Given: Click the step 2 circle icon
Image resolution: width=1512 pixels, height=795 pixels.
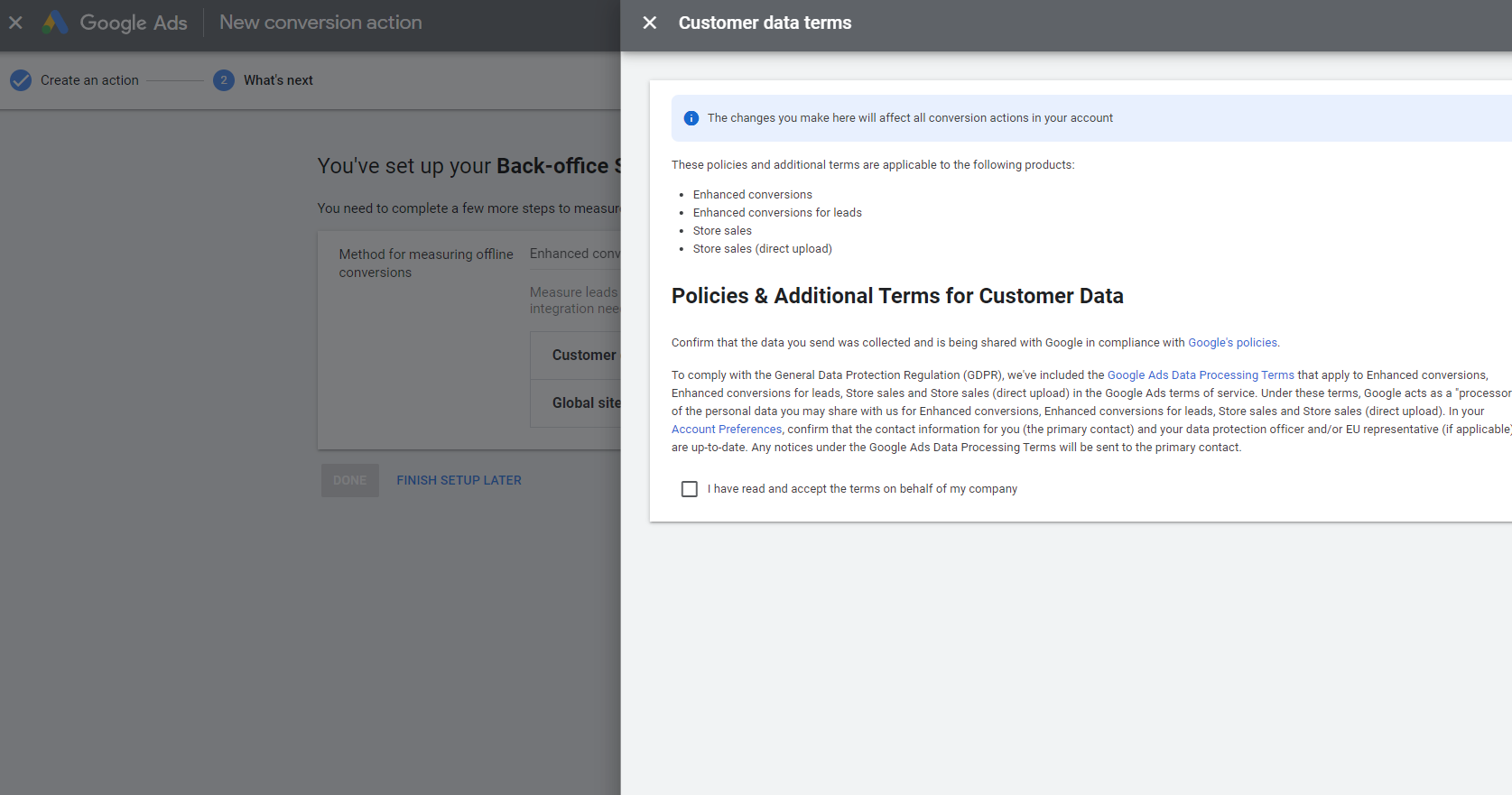Looking at the screenshot, I should coord(224,80).
